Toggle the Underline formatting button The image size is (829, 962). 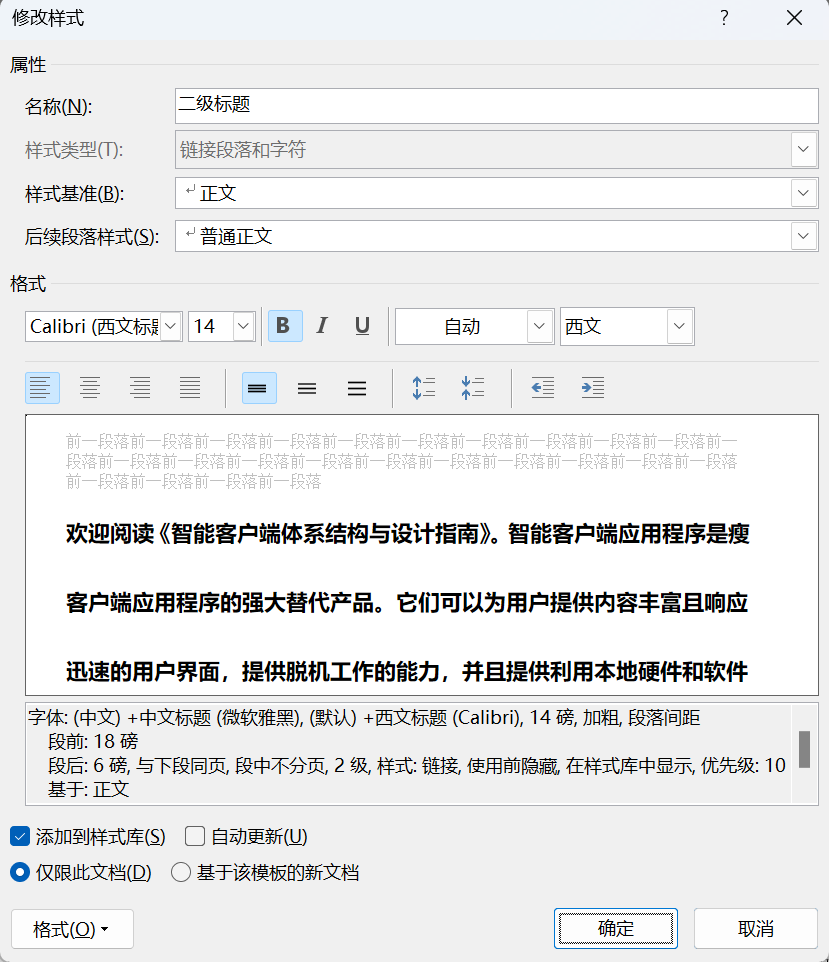[x=362, y=326]
